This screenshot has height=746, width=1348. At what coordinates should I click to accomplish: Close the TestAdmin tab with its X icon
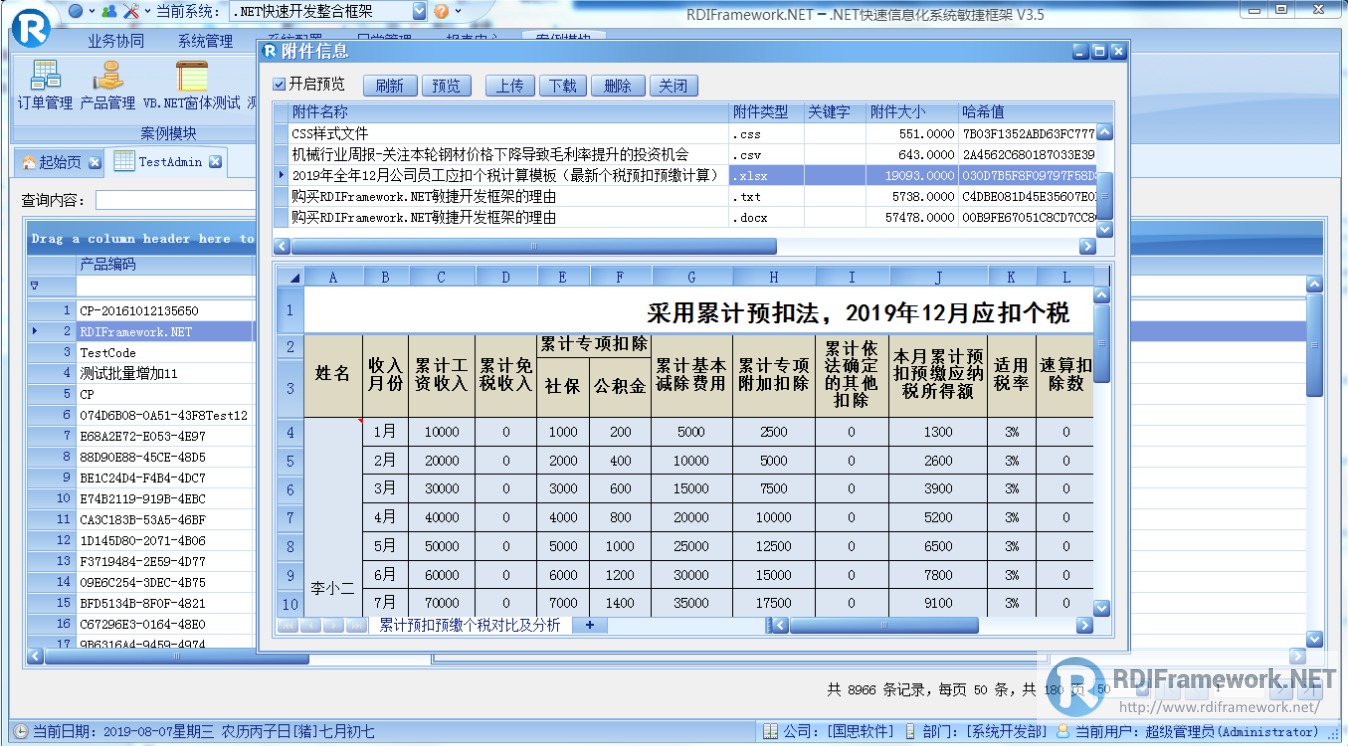tap(215, 161)
